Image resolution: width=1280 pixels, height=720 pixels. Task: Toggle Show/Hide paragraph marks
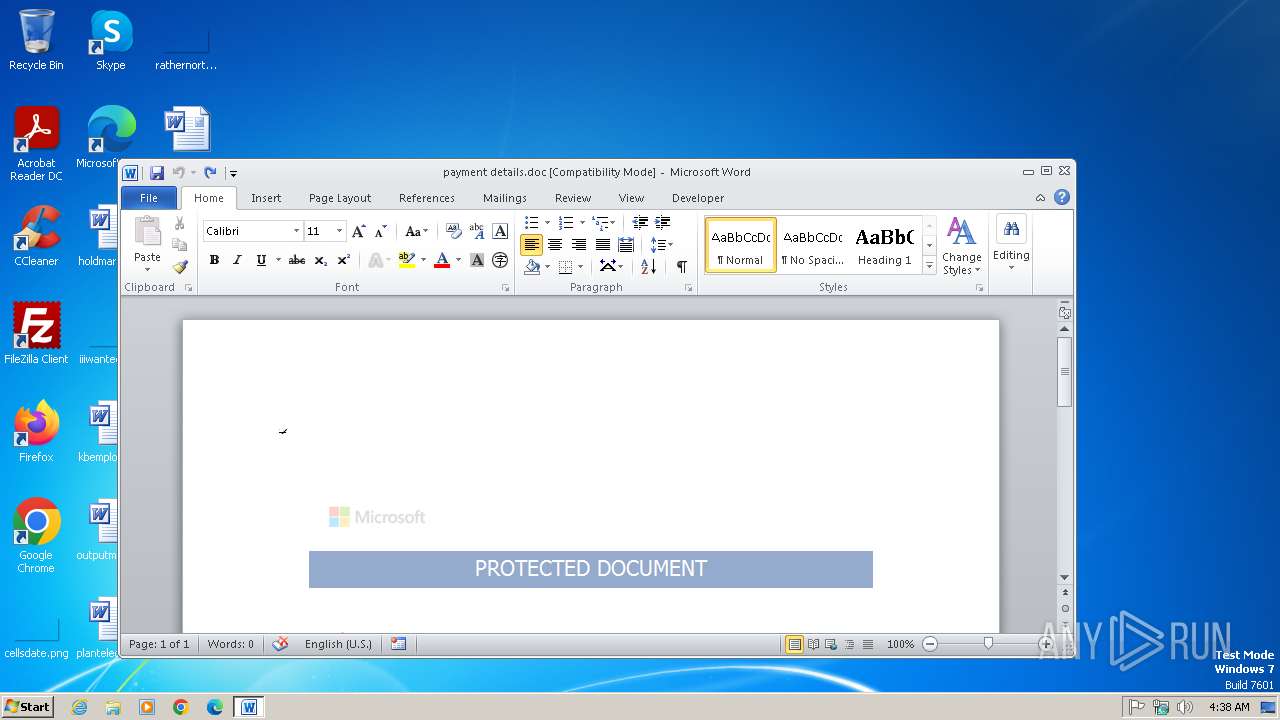(x=681, y=267)
